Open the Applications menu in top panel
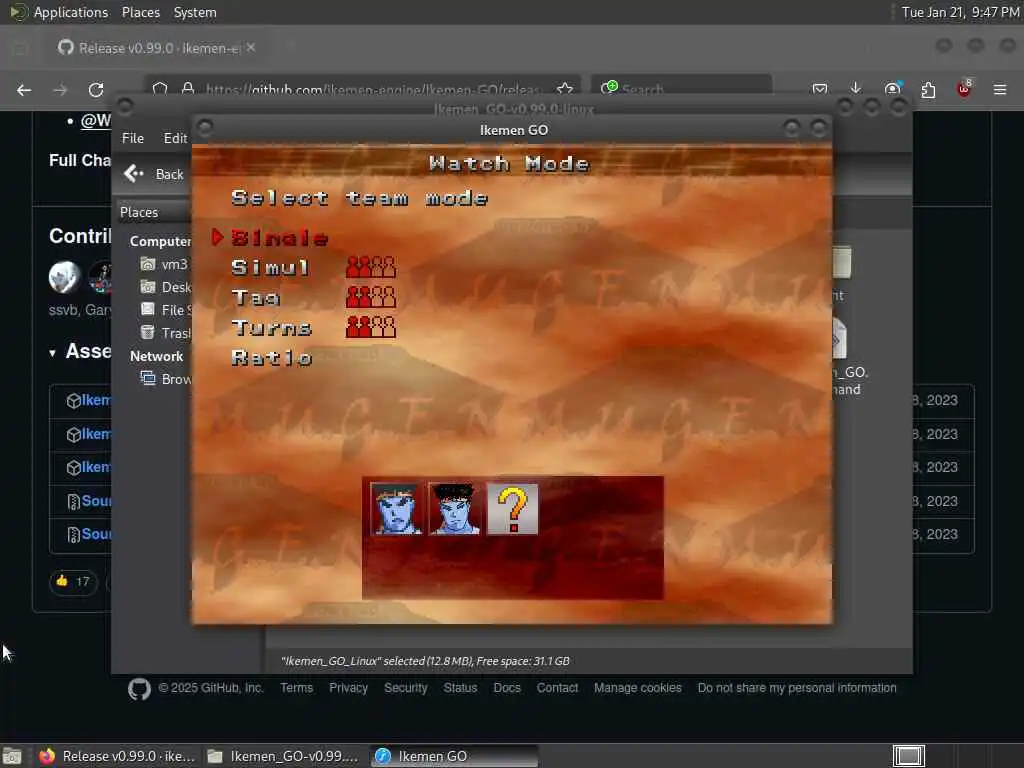Image resolution: width=1024 pixels, height=768 pixels. (x=71, y=12)
